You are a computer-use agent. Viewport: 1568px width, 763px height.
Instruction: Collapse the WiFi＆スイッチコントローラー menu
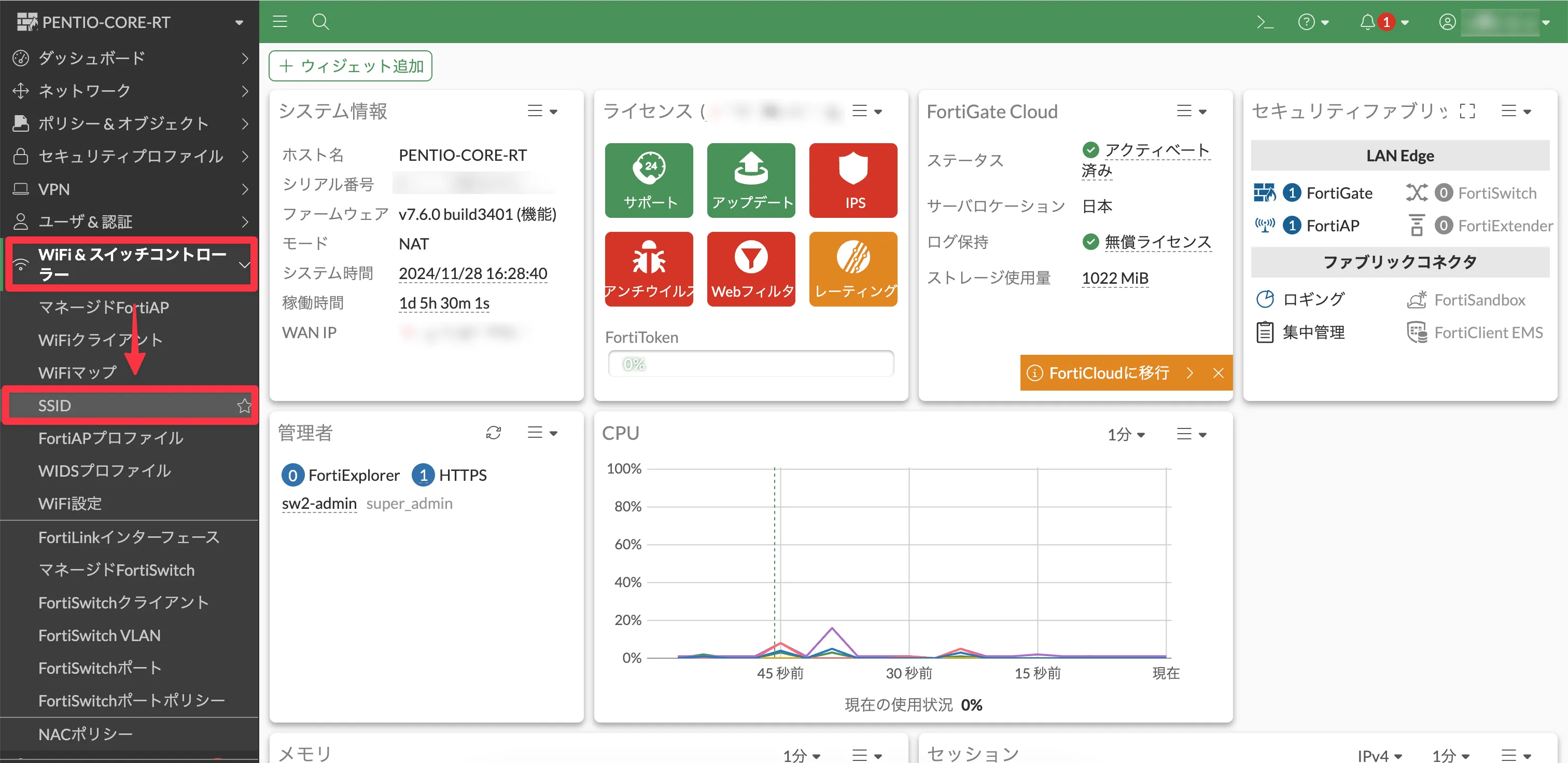(130, 265)
